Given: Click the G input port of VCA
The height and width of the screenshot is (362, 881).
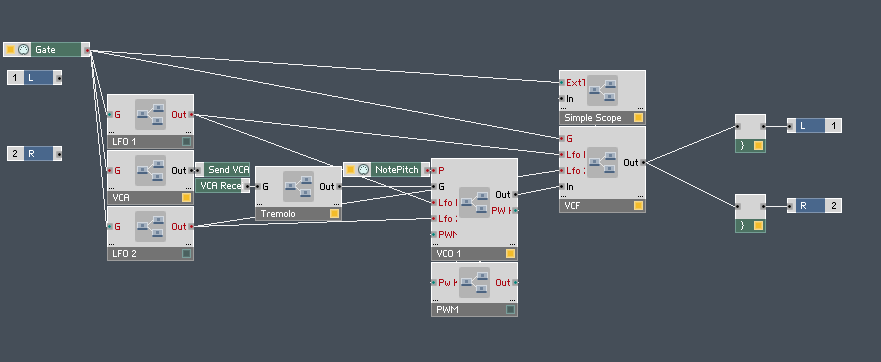Looking at the screenshot, I should [x=110, y=170].
